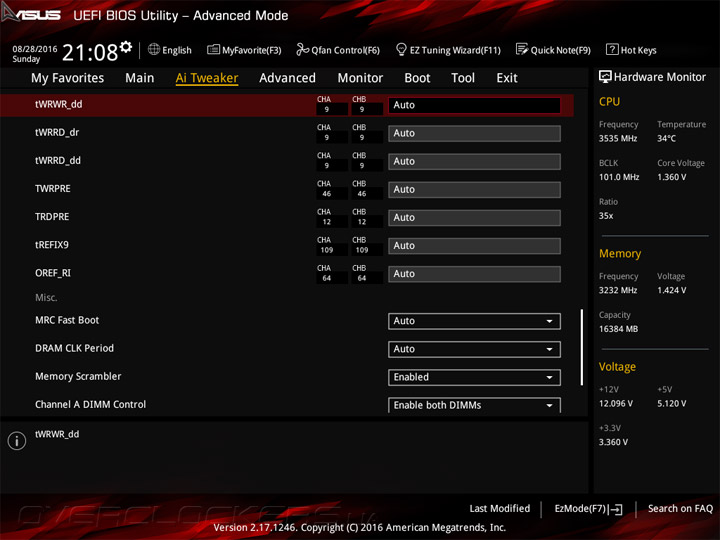Select the DRAM CLK Period label

[74, 348]
